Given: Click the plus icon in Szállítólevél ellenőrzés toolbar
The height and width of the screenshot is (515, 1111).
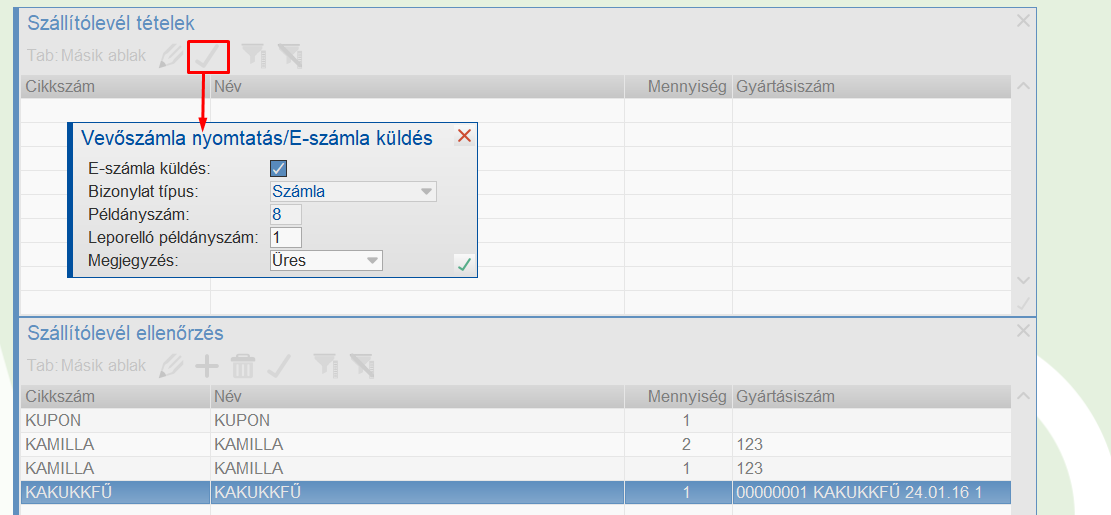Looking at the screenshot, I should [x=207, y=366].
